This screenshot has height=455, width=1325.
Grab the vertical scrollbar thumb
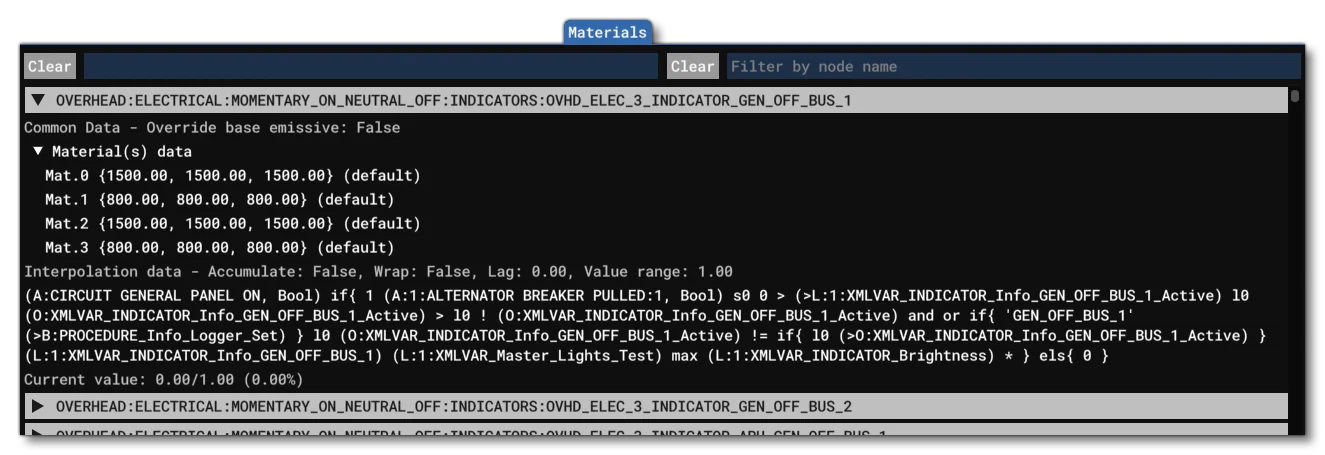[1295, 96]
